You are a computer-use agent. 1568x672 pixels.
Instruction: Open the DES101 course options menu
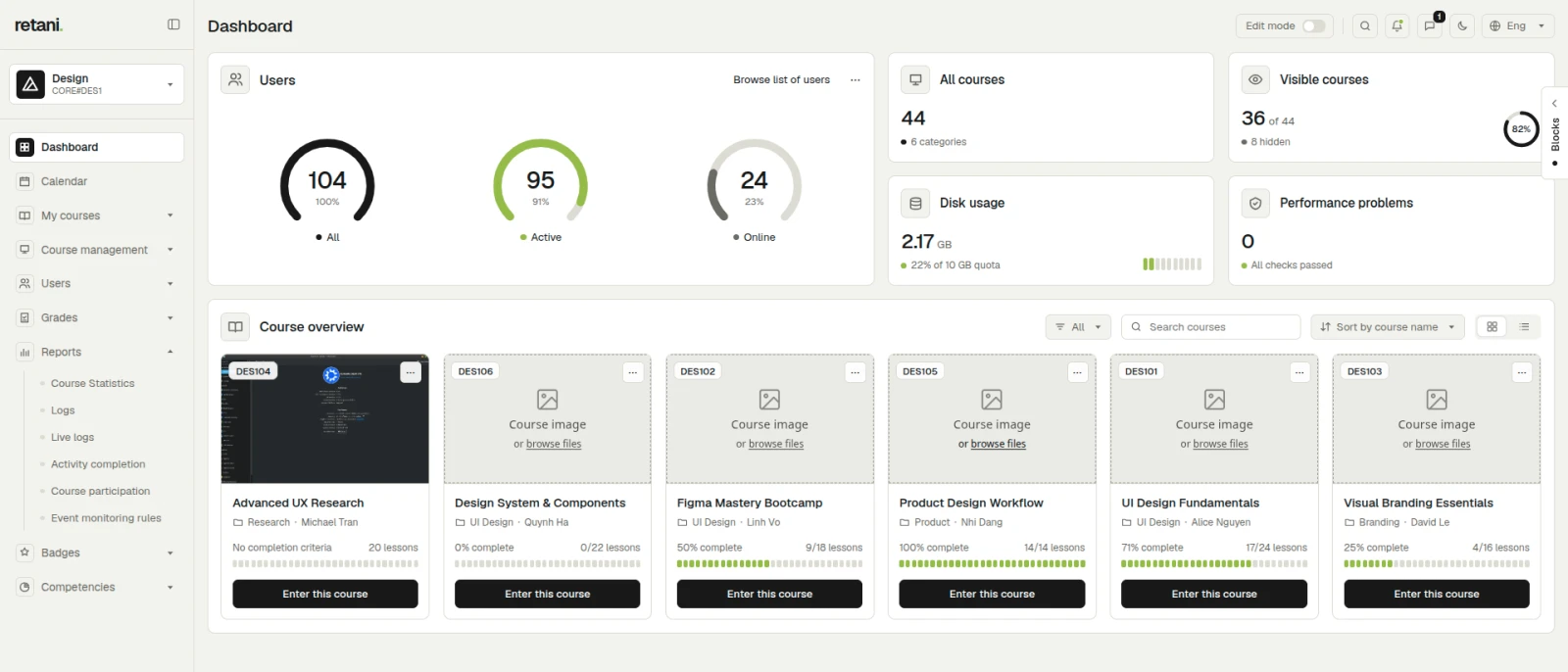pyautogui.click(x=1299, y=372)
